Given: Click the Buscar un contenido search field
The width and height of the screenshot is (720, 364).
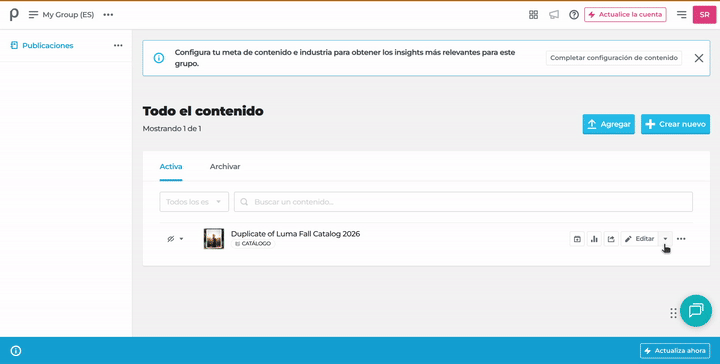Looking at the screenshot, I should pos(463,202).
